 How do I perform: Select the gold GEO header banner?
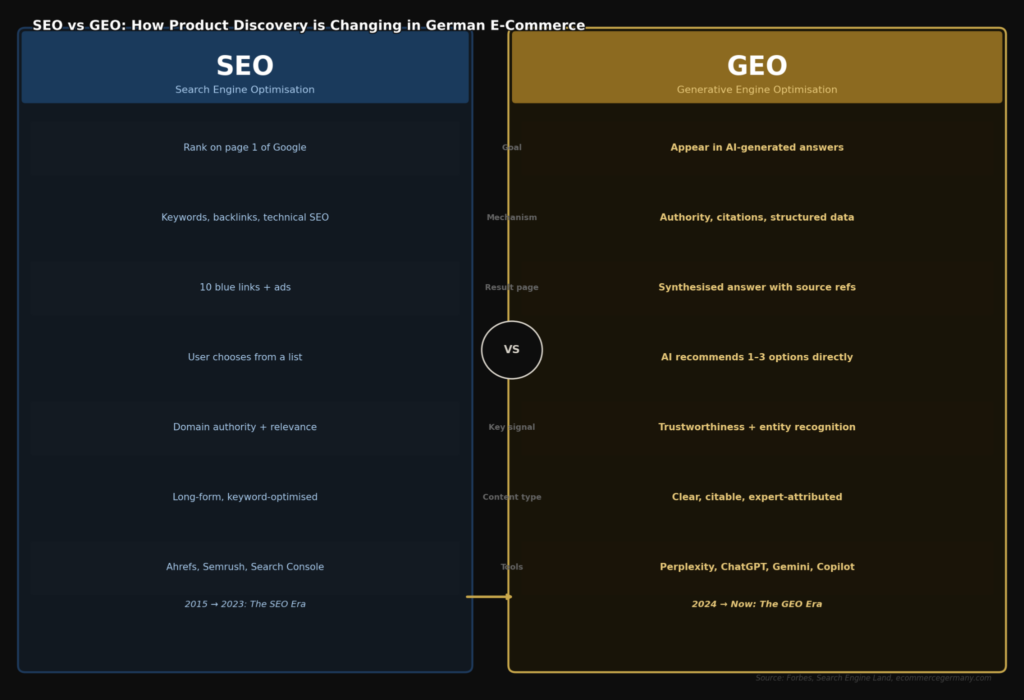757,68
